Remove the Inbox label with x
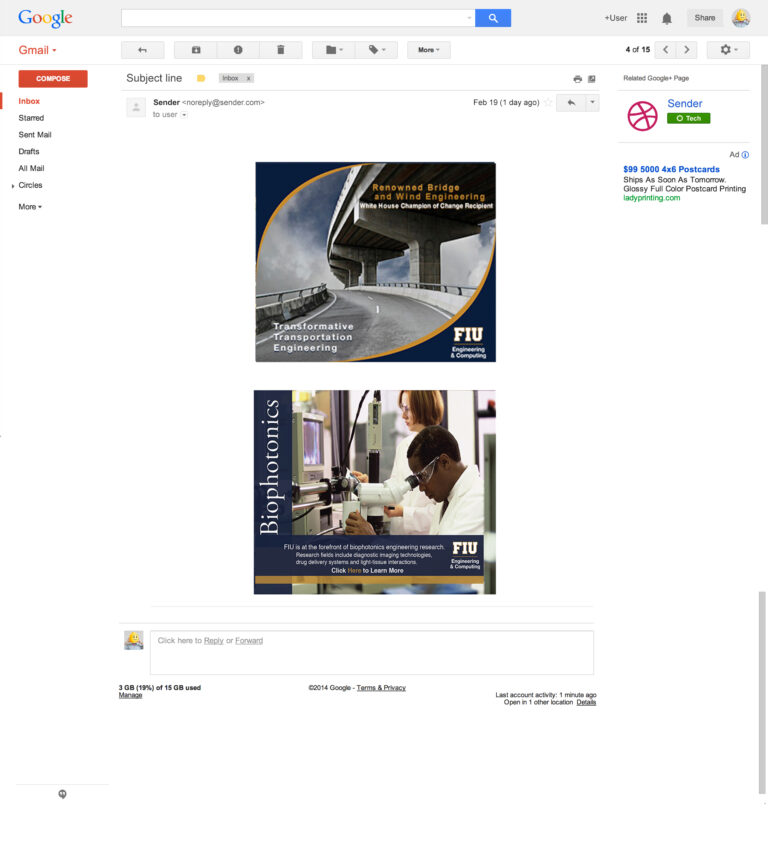The width and height of the screenshot is (768, 864). pyautogui.click(x=248, y=78)
